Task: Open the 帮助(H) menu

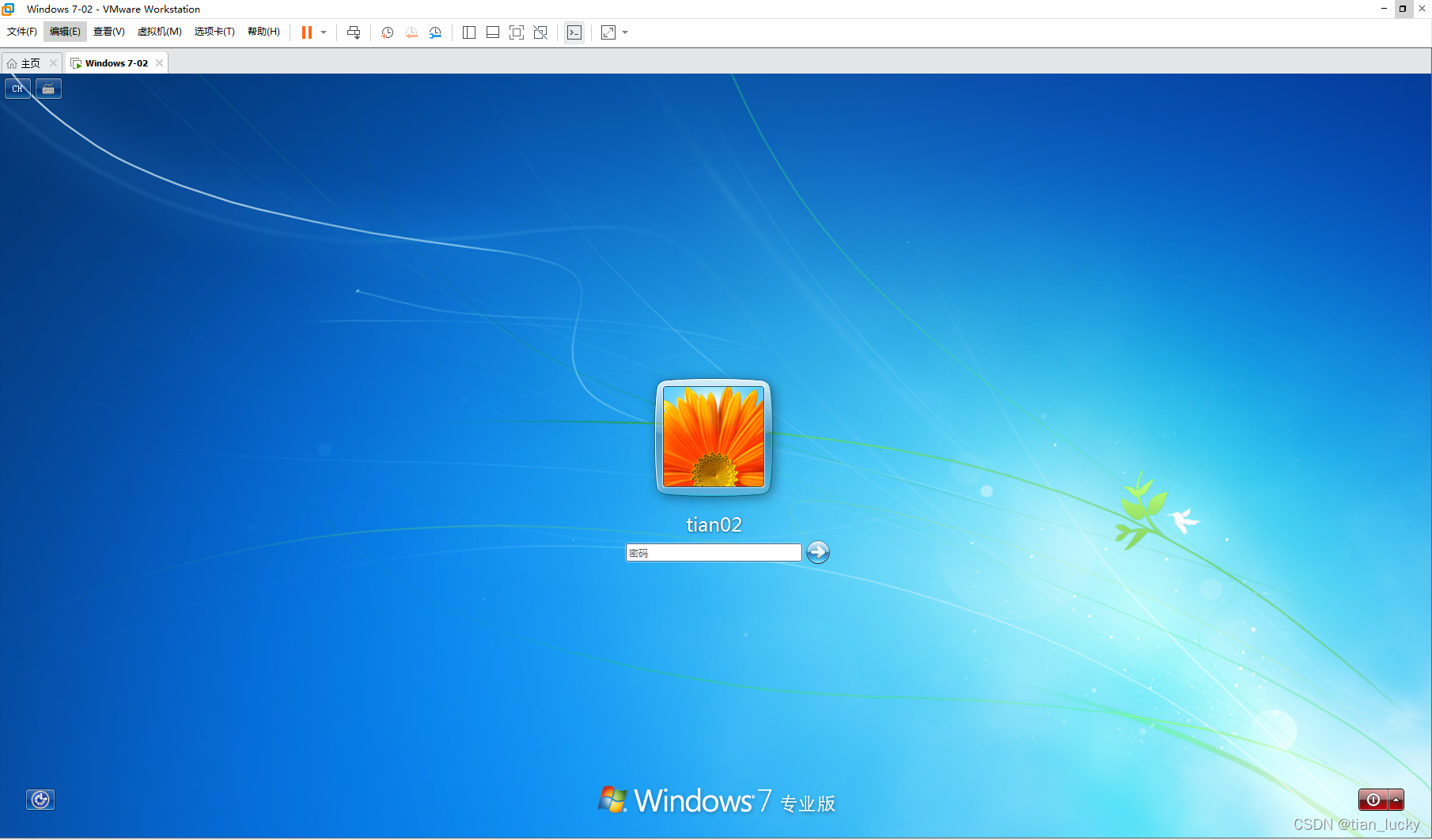Action: point(263,32)
